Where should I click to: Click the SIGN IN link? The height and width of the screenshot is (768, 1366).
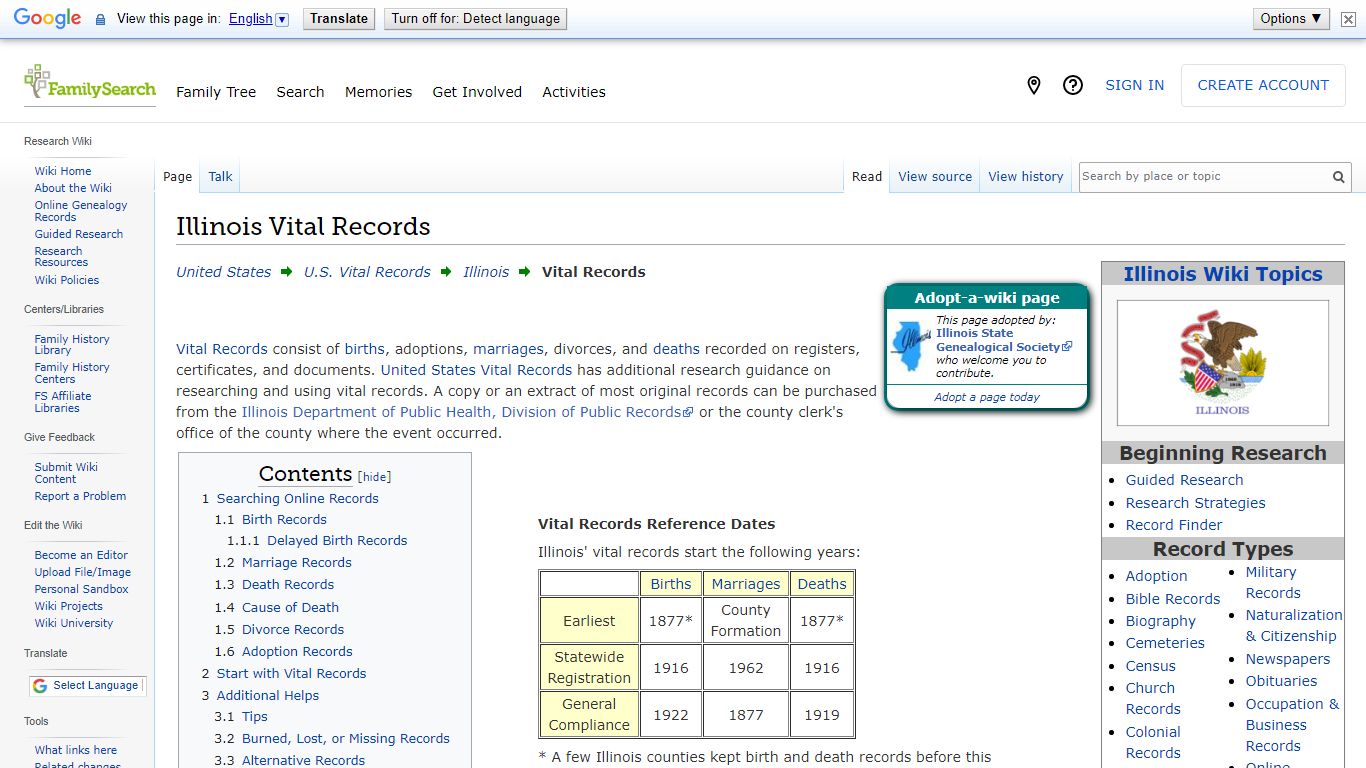tap(1134, 86)
